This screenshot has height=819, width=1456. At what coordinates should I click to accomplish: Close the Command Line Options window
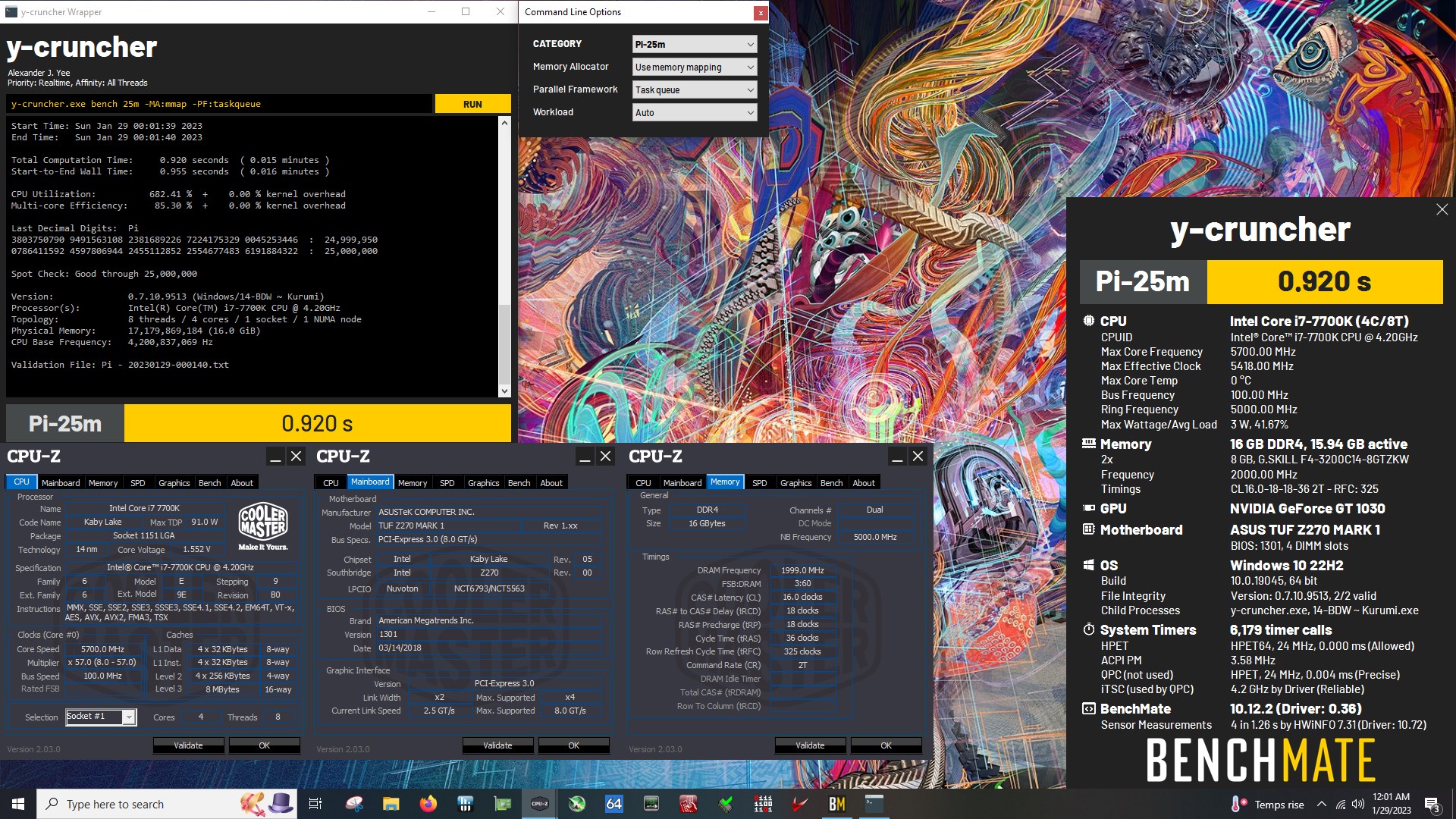tap(760, 12)
